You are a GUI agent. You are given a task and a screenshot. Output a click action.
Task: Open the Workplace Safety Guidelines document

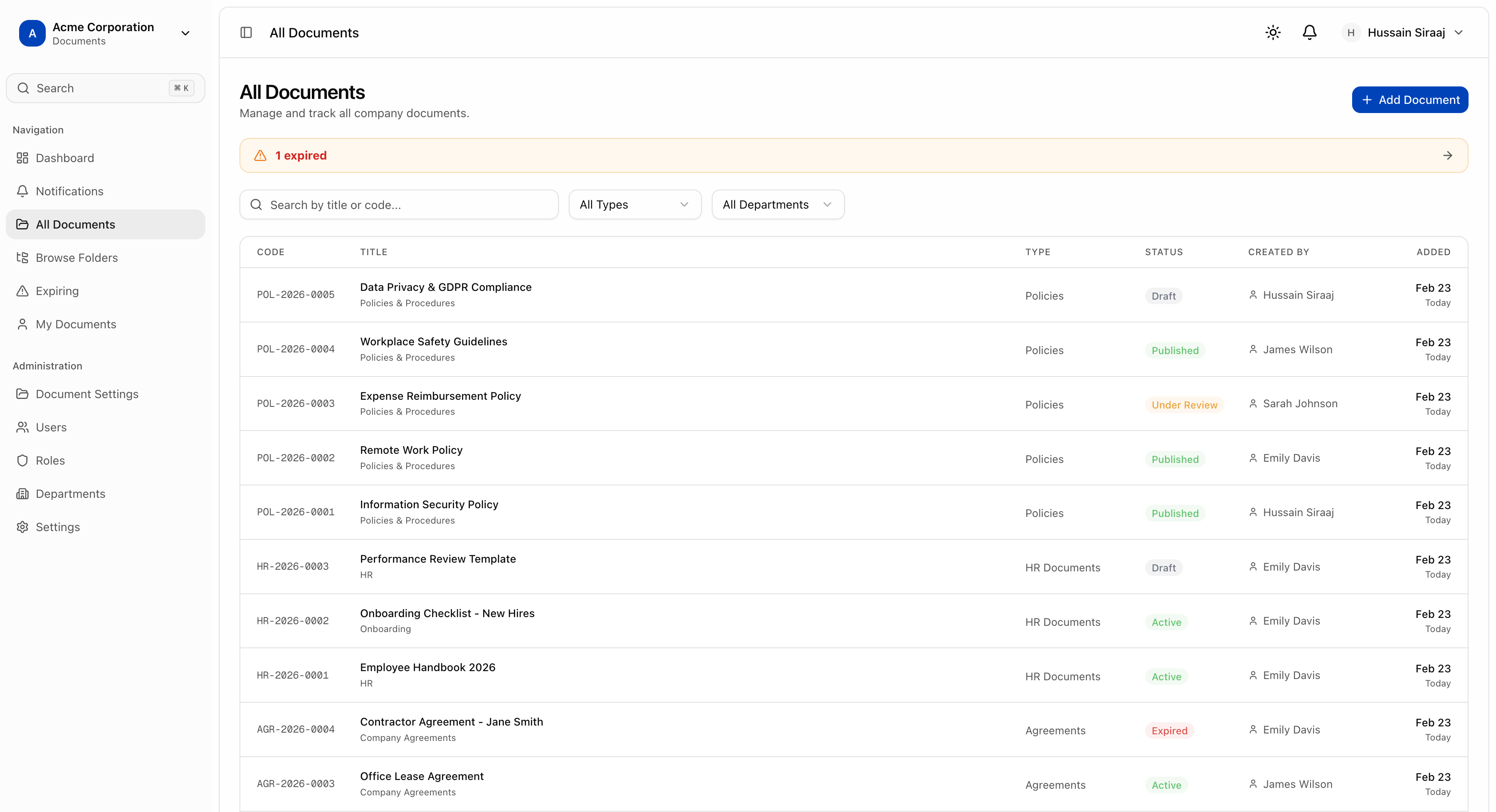click(x=433, y=342)
